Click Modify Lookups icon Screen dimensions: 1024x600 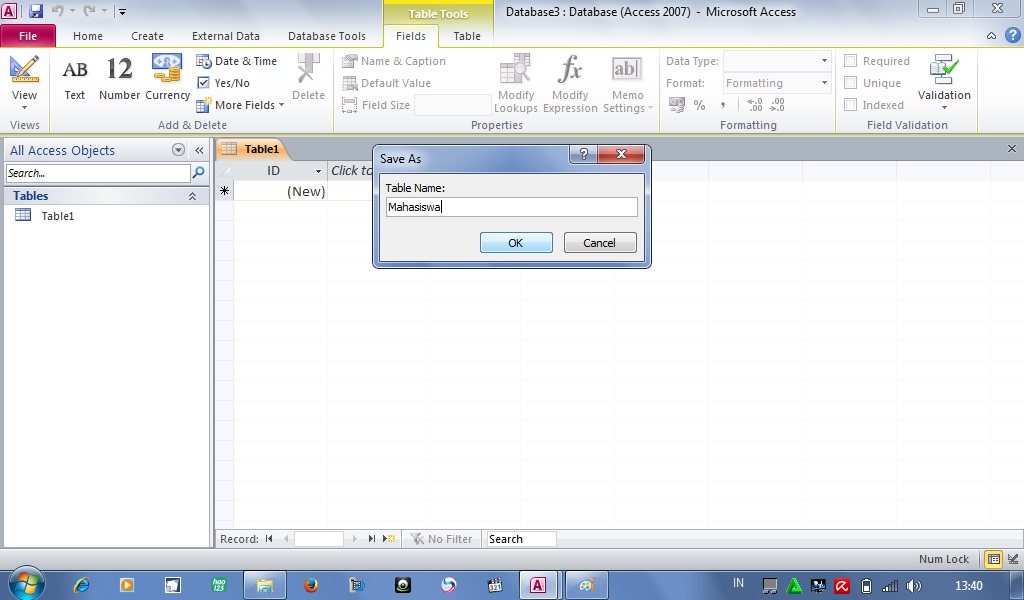[516, 84]
